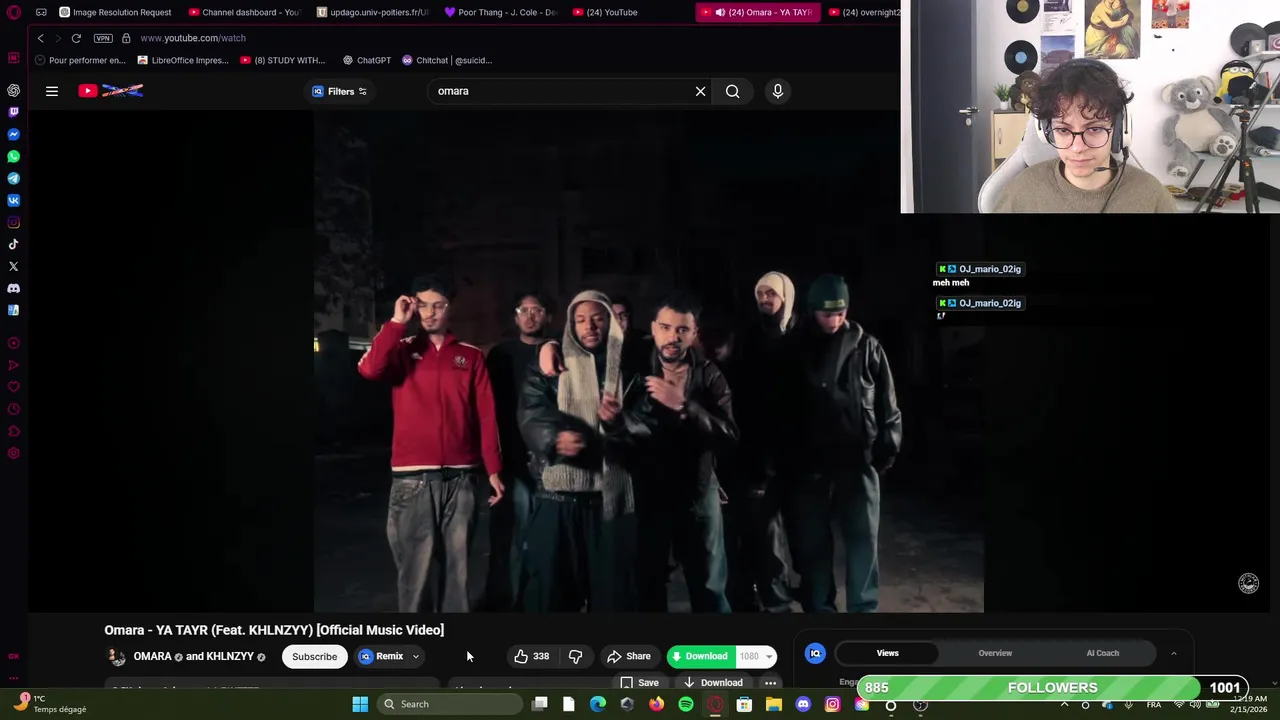Open Discord in the Opera sidebar
The image size is (1280, 720).
[x=13, y=288]
